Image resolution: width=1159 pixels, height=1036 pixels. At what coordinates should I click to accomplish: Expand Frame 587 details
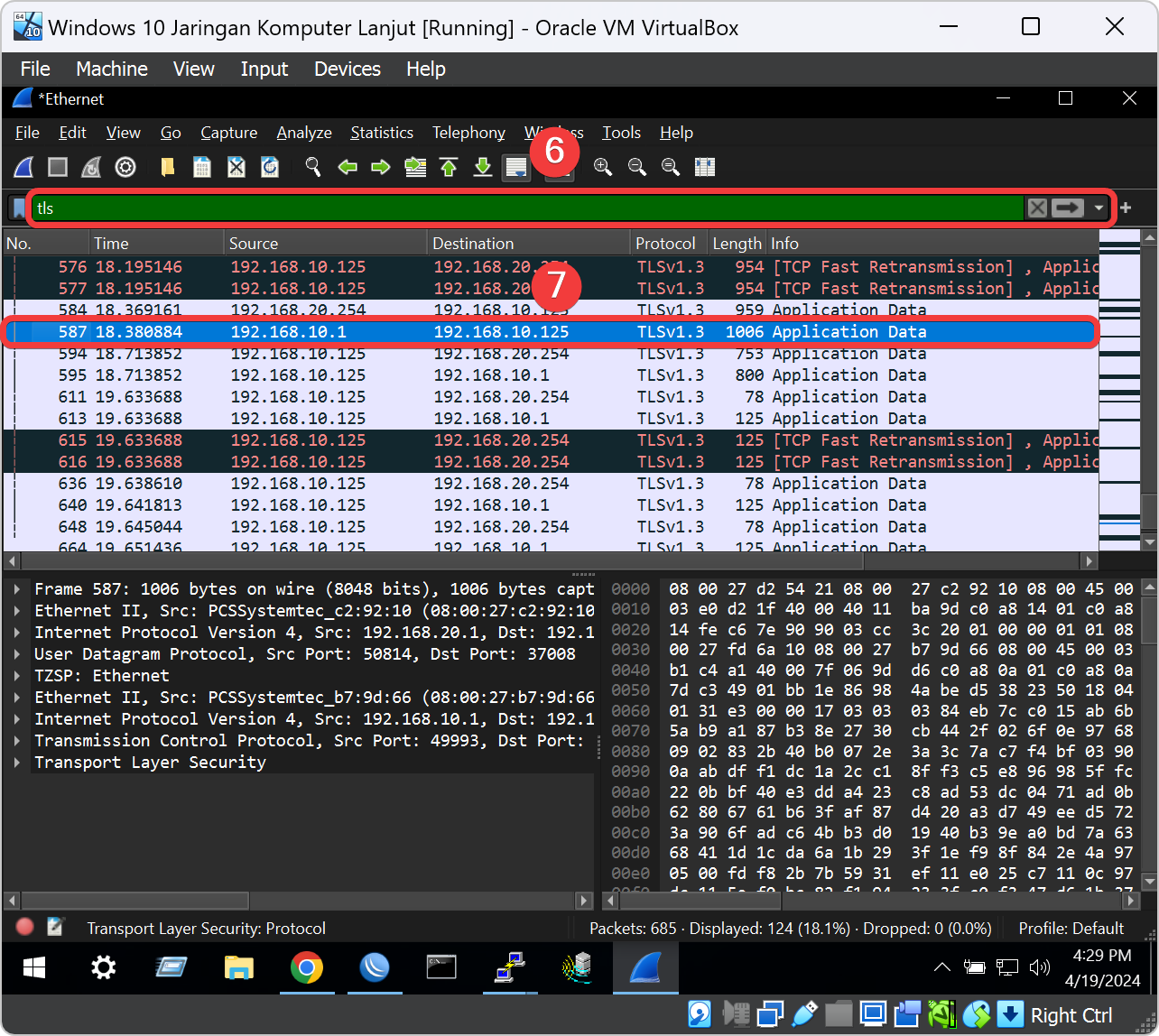[17, 589]
